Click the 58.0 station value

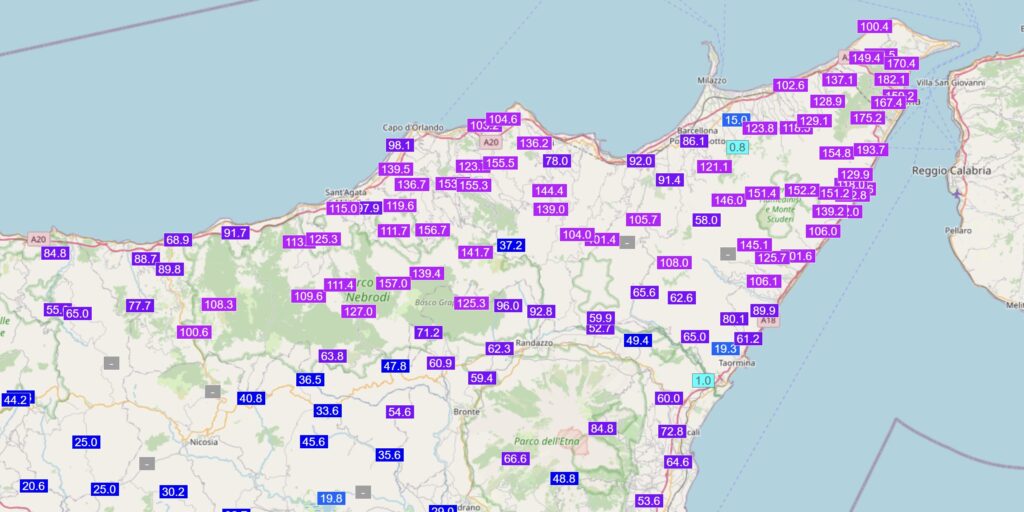[707, 220]
